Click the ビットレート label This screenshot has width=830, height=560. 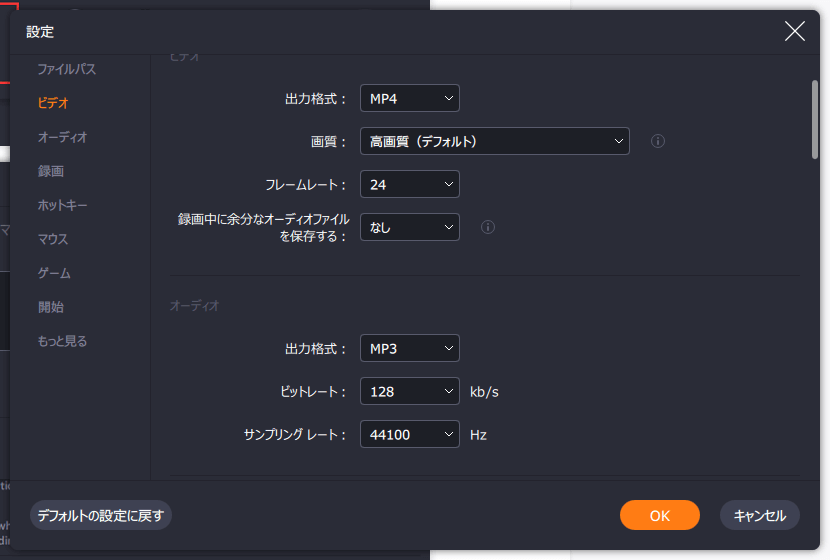coord(313,392)
